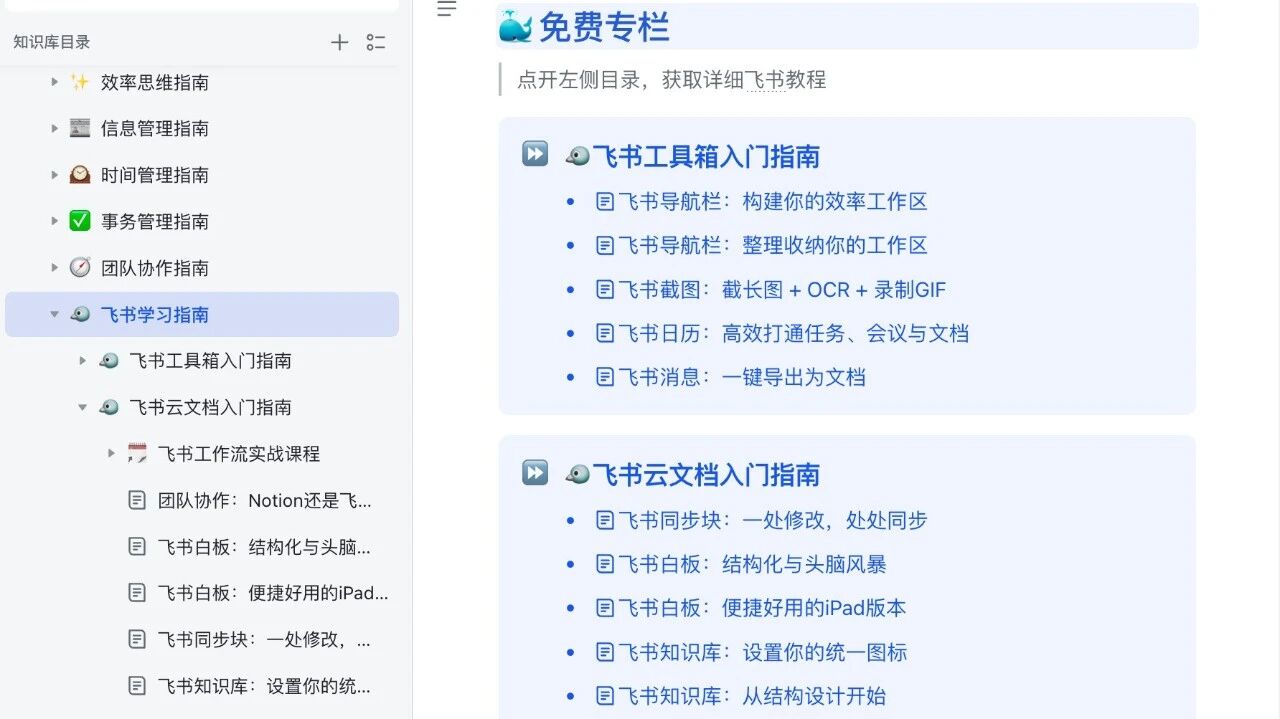This screenshot has height=719, width=1280.
Task: Open the directory list options icon
Action: [x=376, y=42]
